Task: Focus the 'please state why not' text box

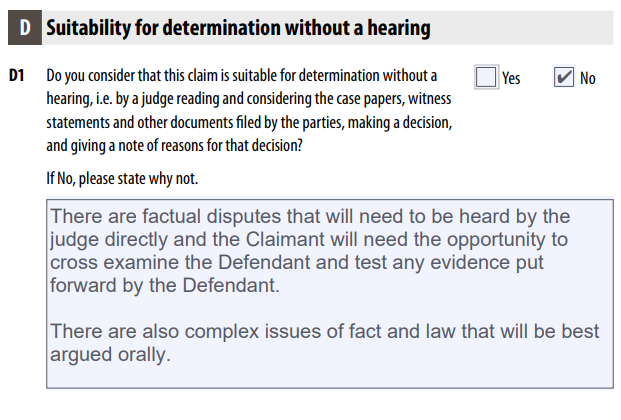Action: click(330, 294)
